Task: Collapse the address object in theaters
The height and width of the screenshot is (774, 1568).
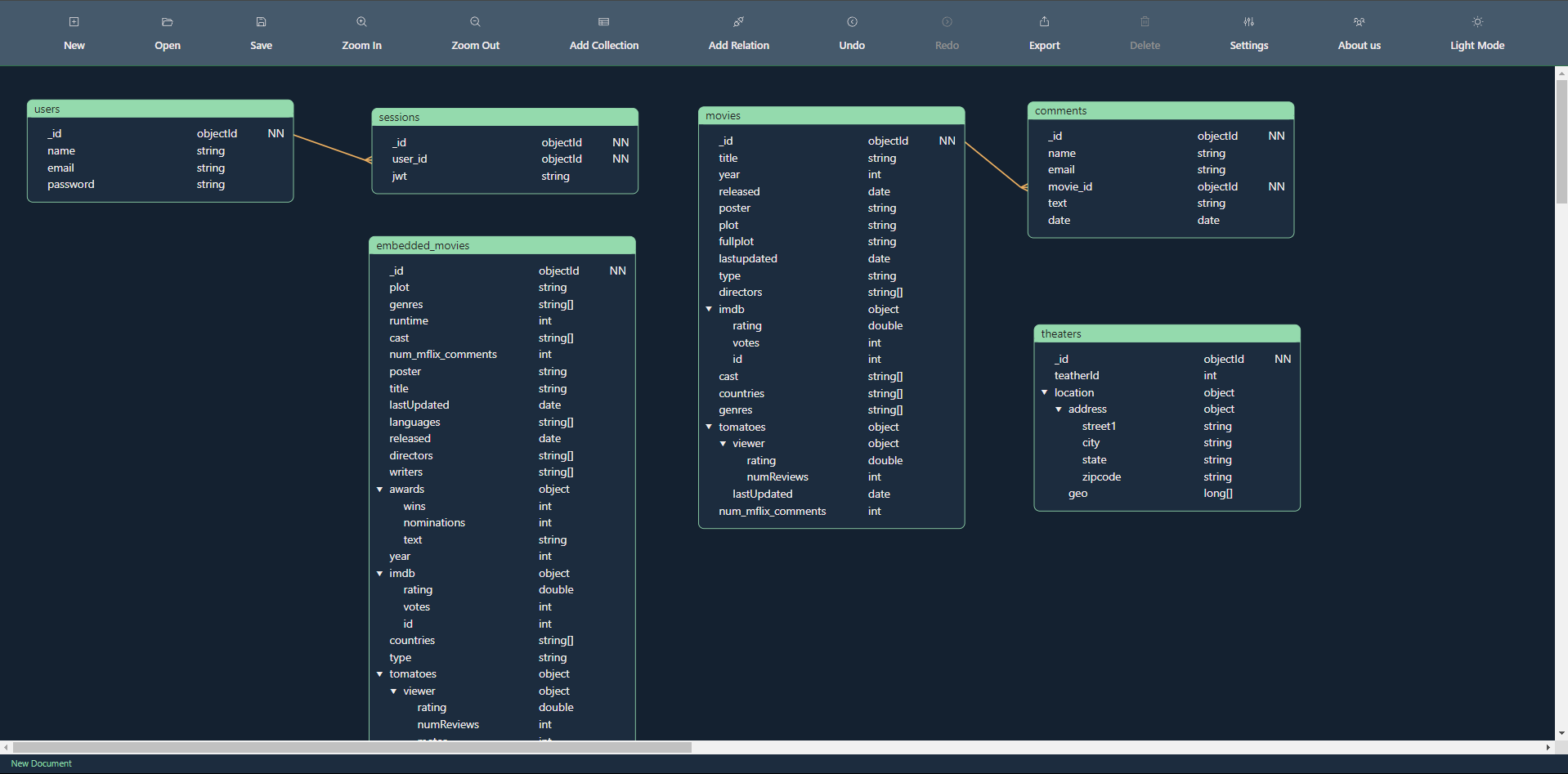Action: click(1059, 409)
